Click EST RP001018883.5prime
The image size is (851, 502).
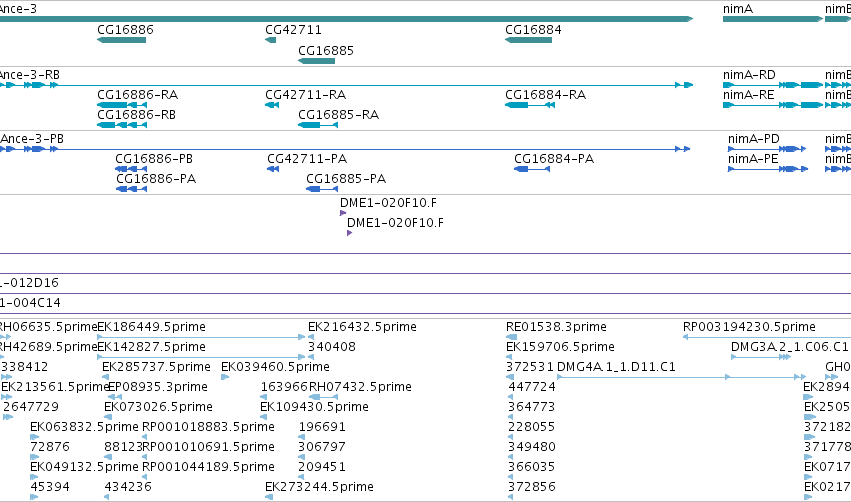click(145, 437)
